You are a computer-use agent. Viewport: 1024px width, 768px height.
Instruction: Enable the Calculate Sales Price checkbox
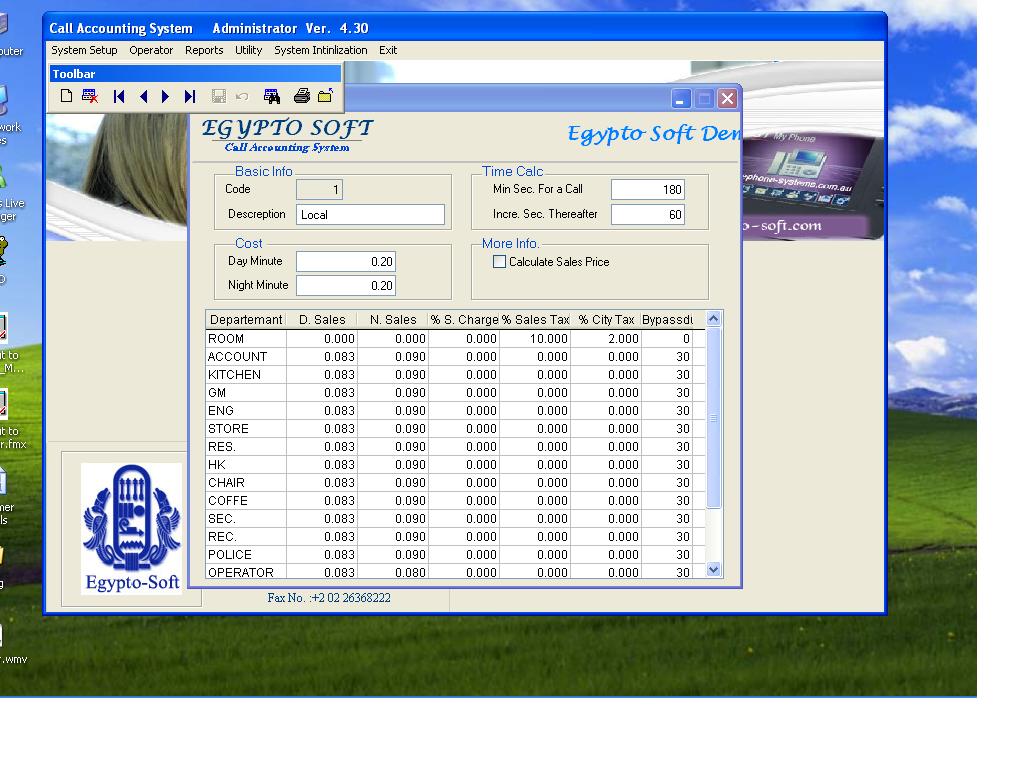click(x=499, y=262)
